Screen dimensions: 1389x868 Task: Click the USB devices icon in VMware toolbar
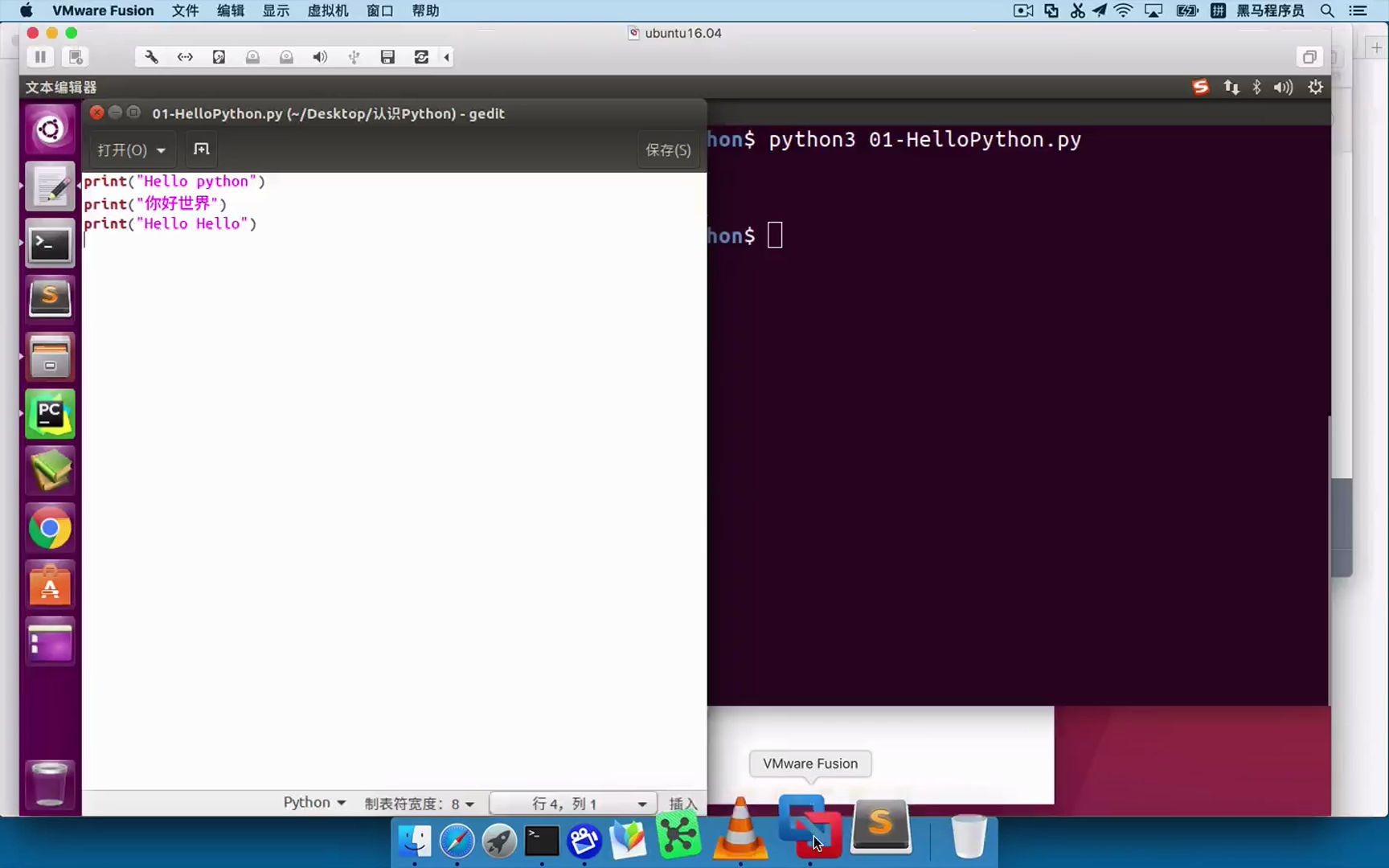click(354, 56)
